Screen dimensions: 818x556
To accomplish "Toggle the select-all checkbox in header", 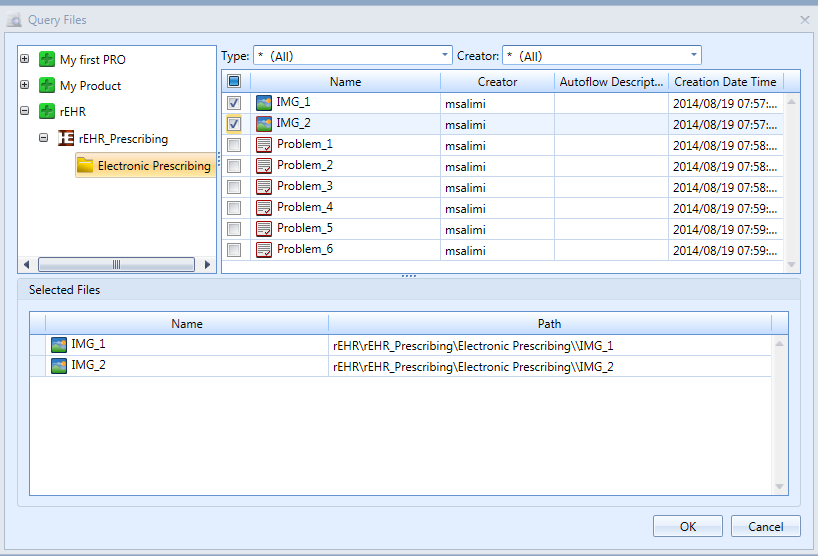I will [234, 82].
